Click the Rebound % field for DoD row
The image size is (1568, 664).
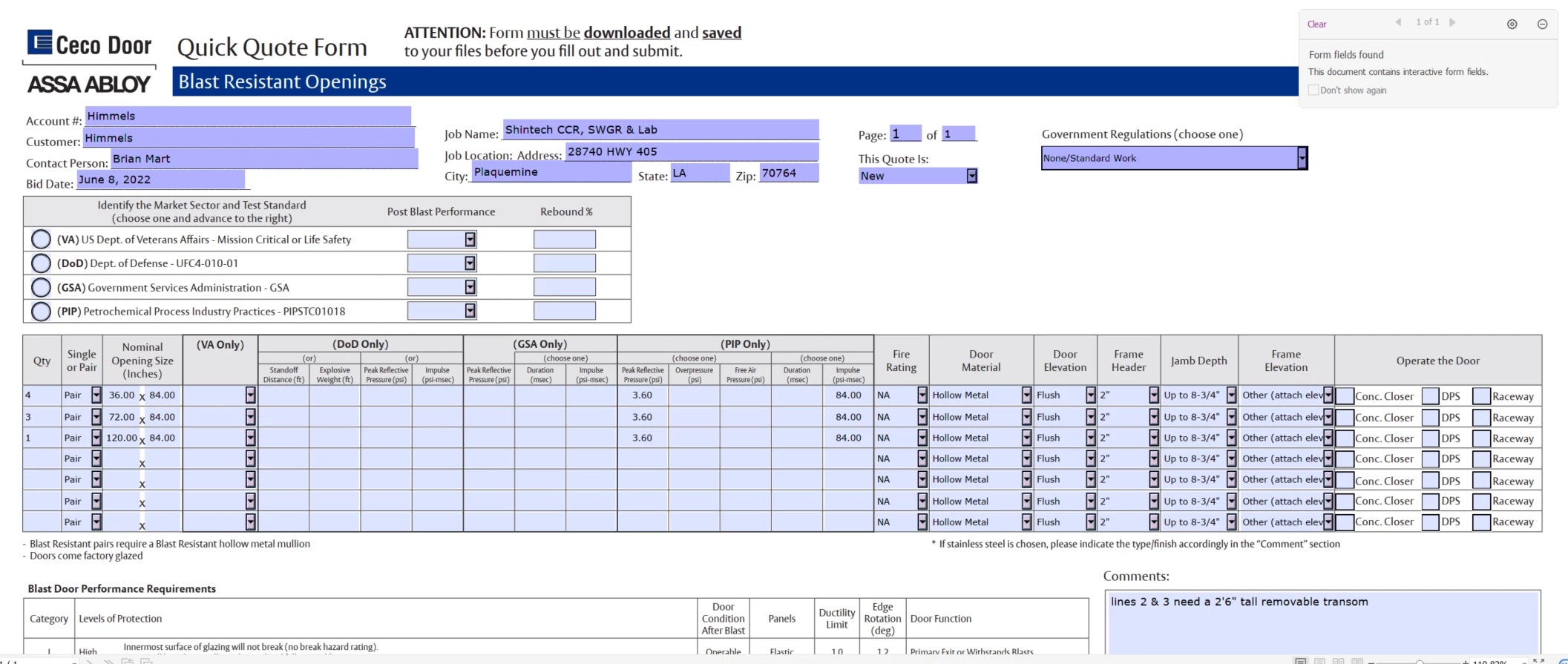pyautogui.click(x=565, y=263)
